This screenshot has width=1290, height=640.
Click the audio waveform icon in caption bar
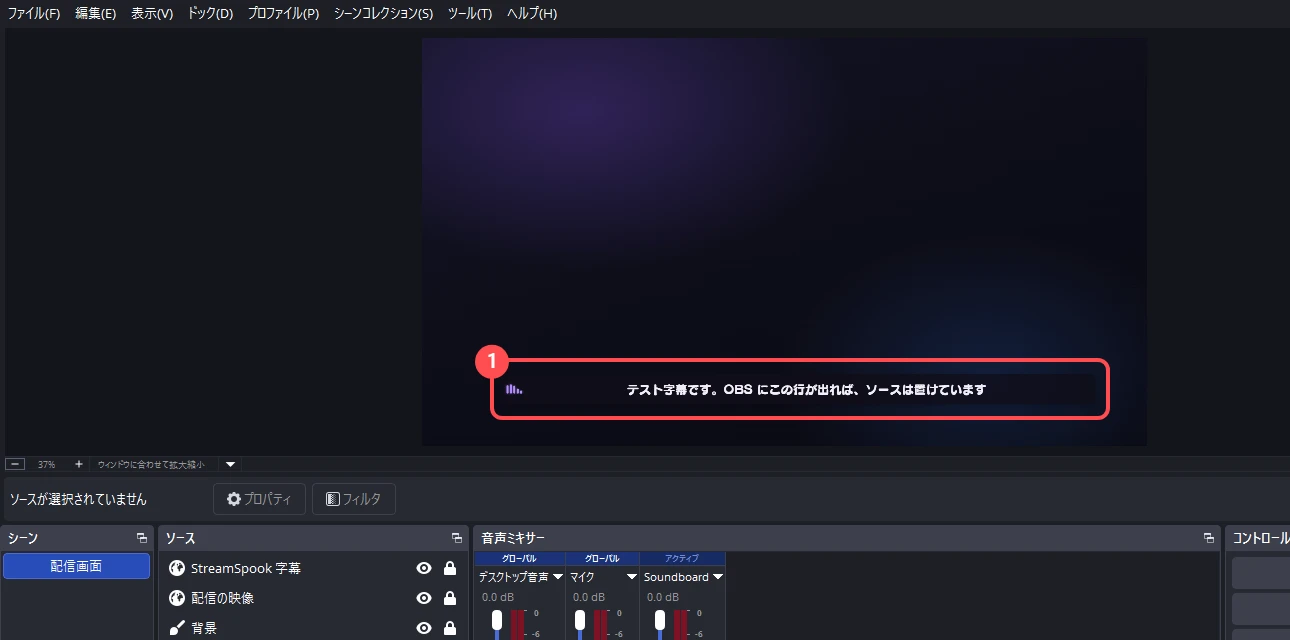pos(514,389)
